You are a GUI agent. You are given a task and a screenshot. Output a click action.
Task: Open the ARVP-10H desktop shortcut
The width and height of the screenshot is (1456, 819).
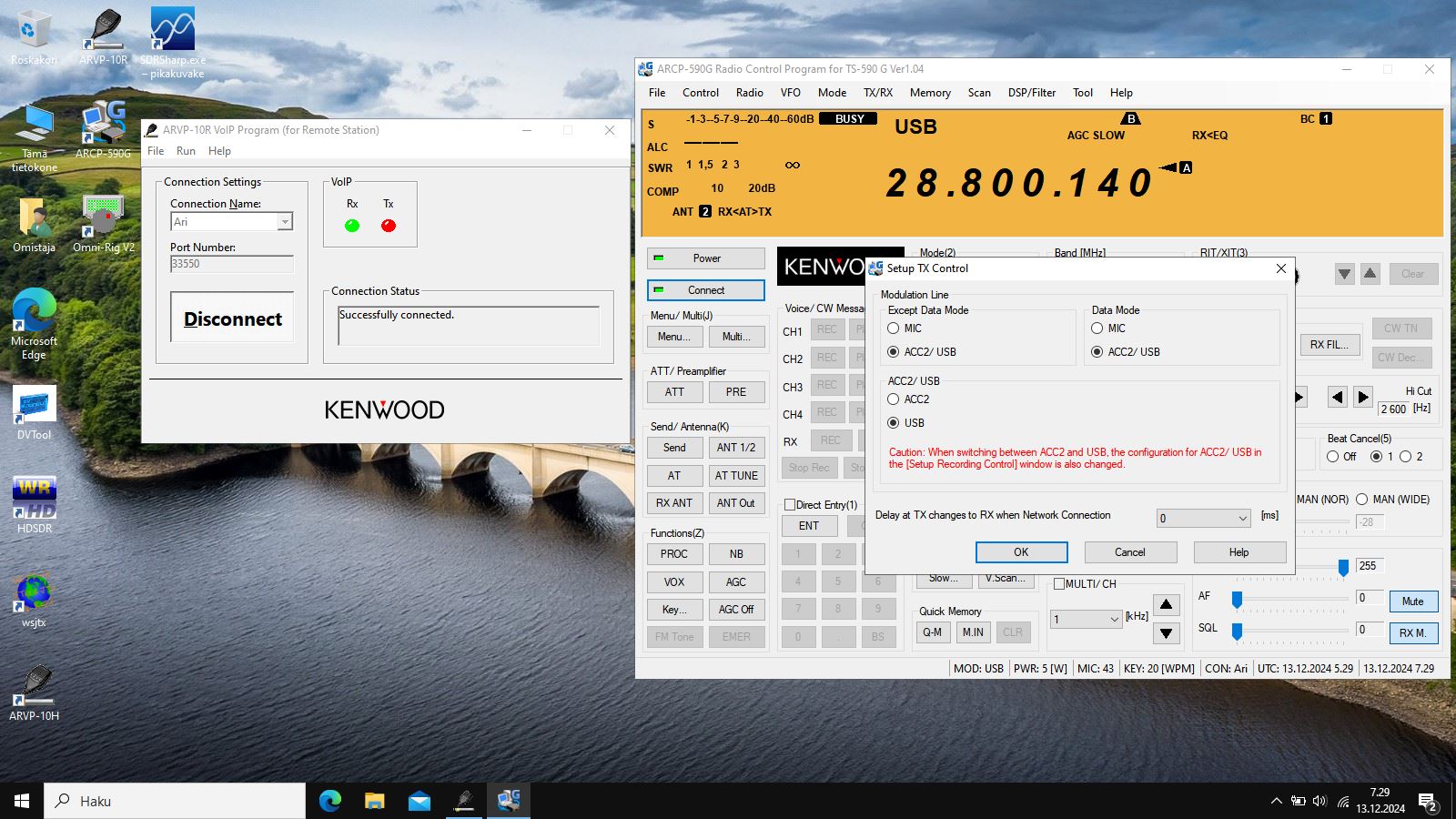click(34, 693)
